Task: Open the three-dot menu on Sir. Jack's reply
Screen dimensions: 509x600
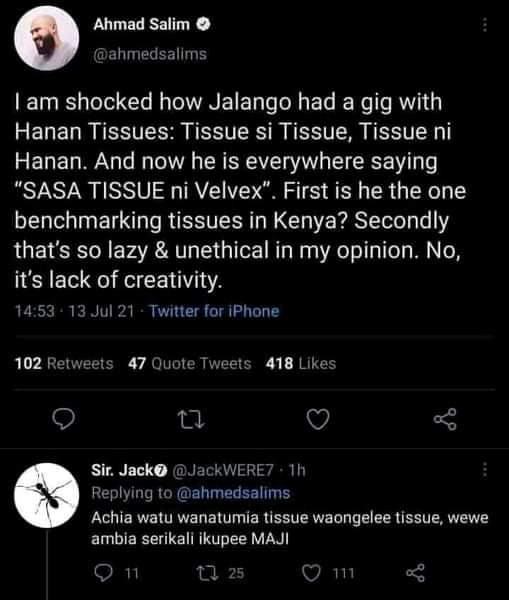Action: [x=485, y=470]
